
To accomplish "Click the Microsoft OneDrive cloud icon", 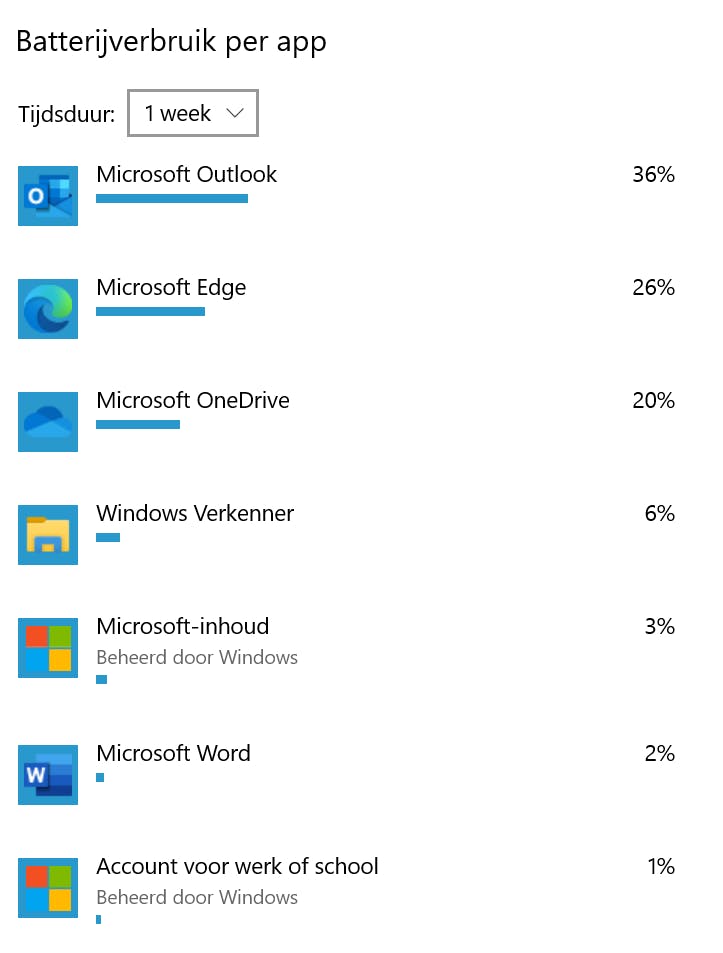I will coord(47,421).
